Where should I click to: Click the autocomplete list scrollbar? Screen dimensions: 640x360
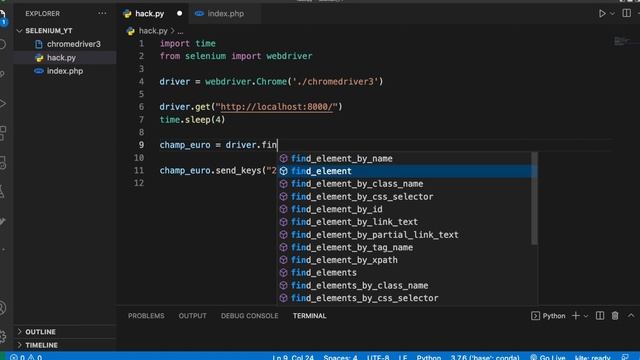pyautogui.click(x=534, y=198)
